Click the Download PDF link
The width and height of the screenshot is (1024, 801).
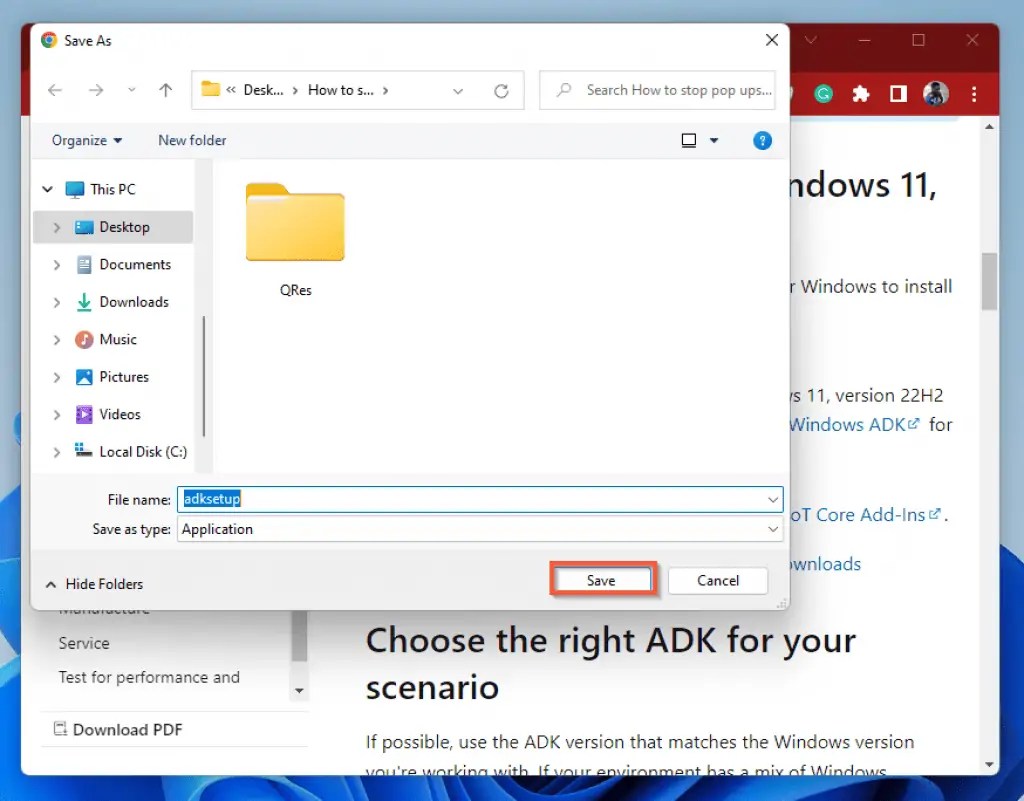point(127,729)
